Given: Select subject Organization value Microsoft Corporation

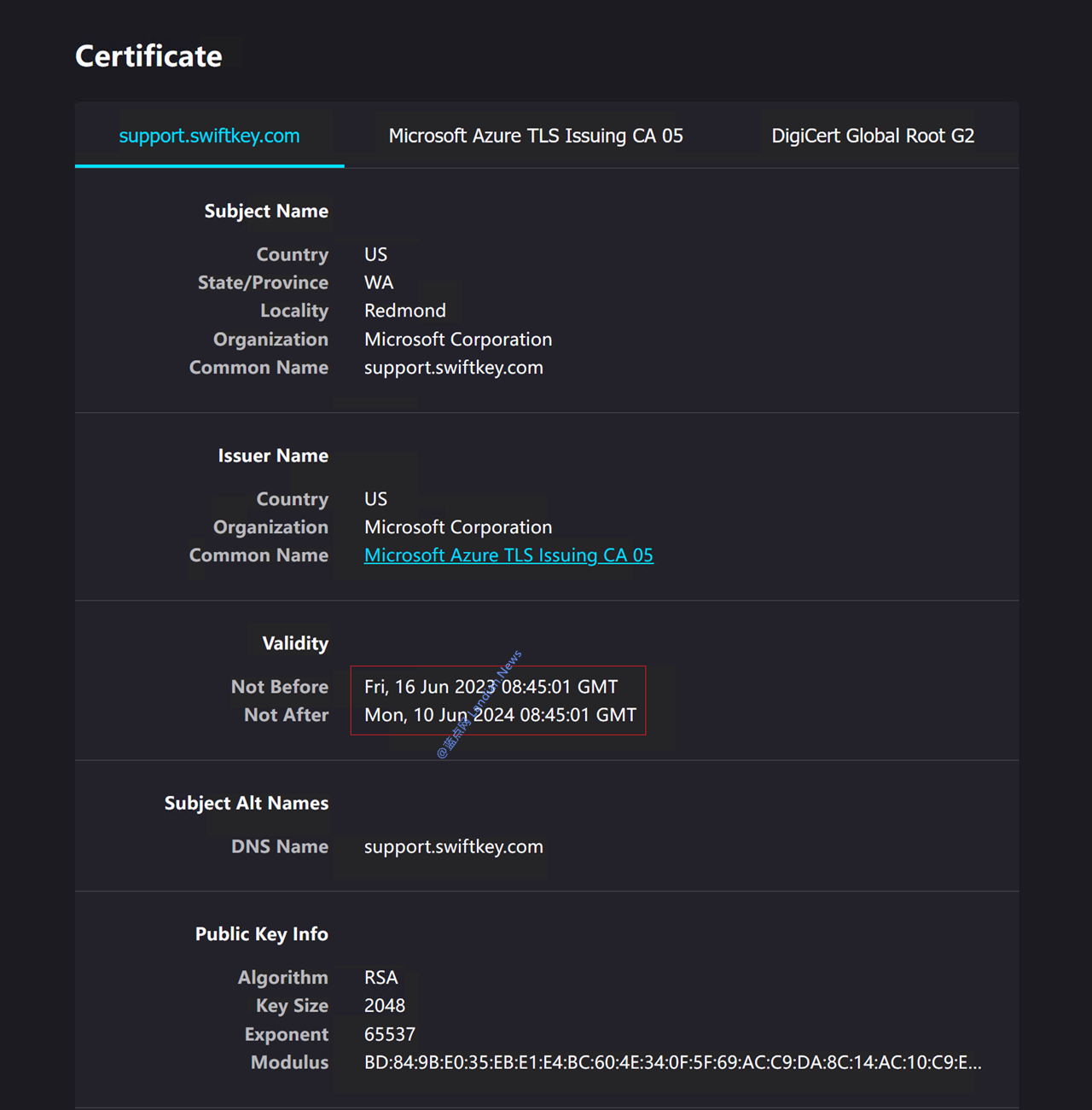Looking at the screenshot, I should [x=458, y=340].
